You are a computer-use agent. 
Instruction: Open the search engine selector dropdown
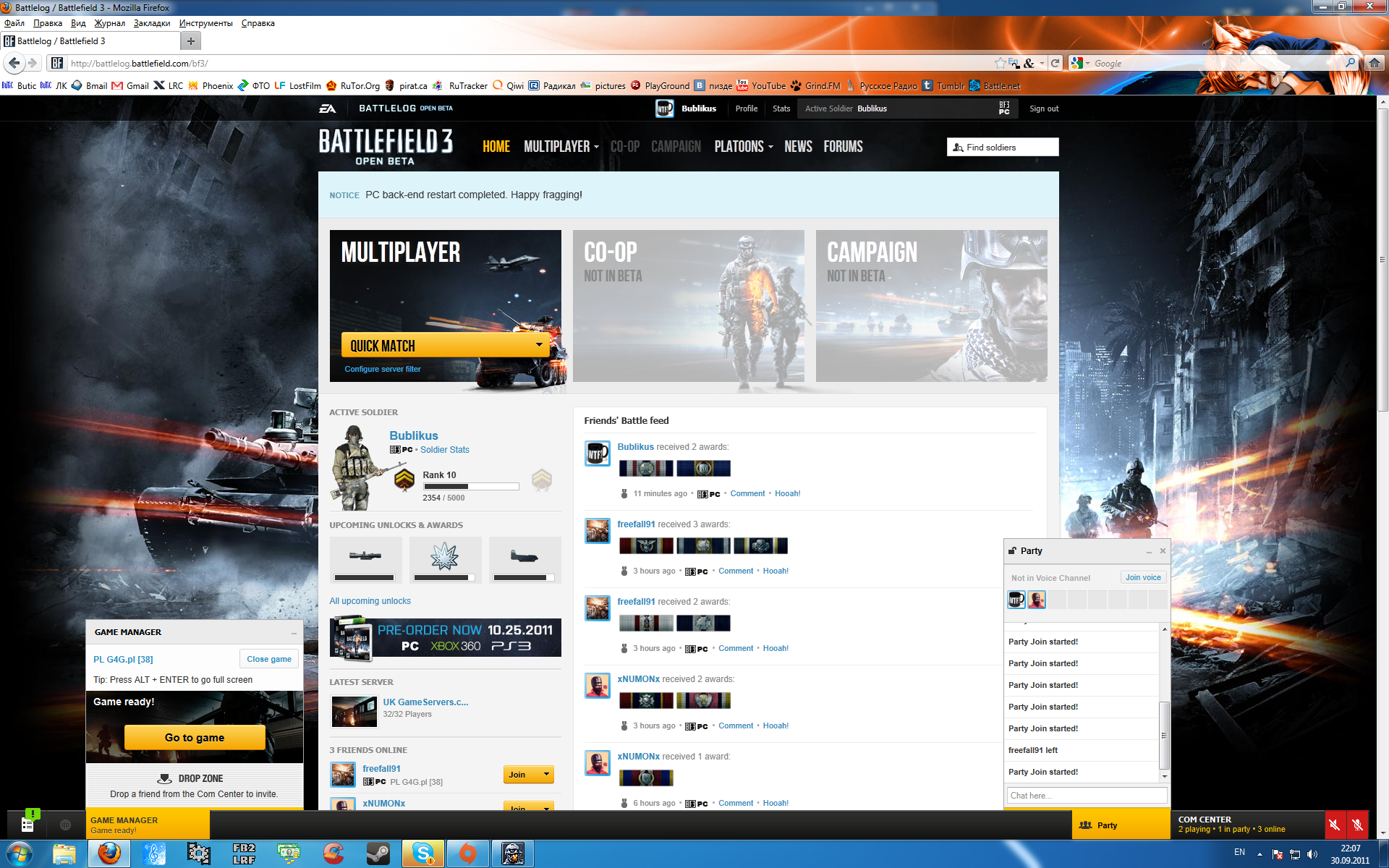point(1079,63)
